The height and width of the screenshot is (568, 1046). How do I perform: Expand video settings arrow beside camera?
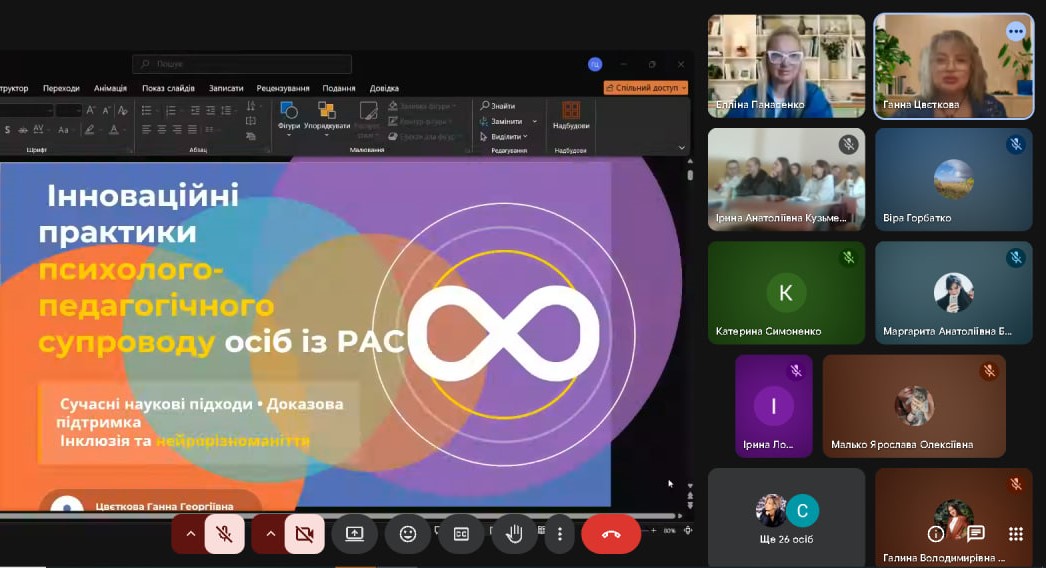click(x=270, y=534)
